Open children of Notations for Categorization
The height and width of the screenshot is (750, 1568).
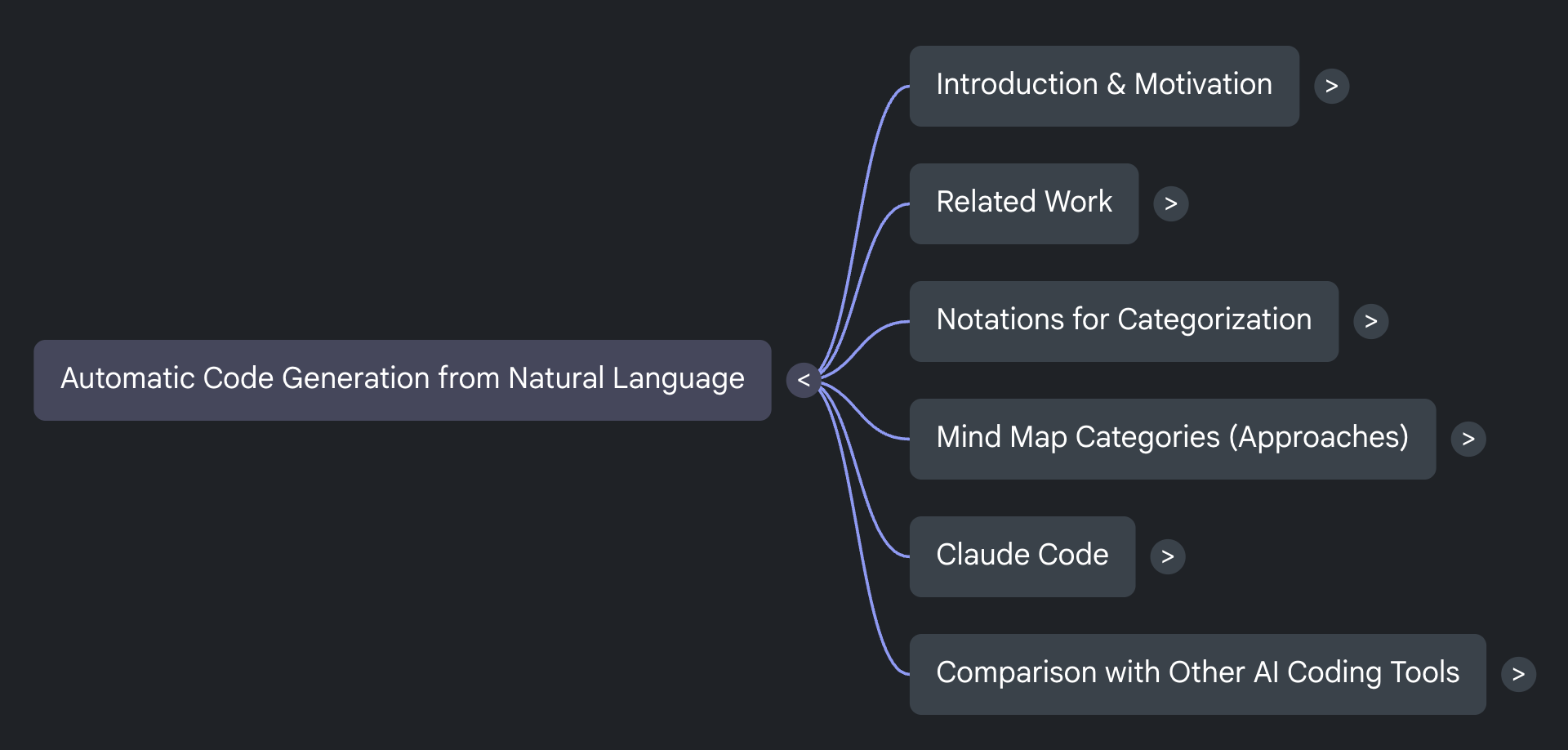[x=1370, y=321]
